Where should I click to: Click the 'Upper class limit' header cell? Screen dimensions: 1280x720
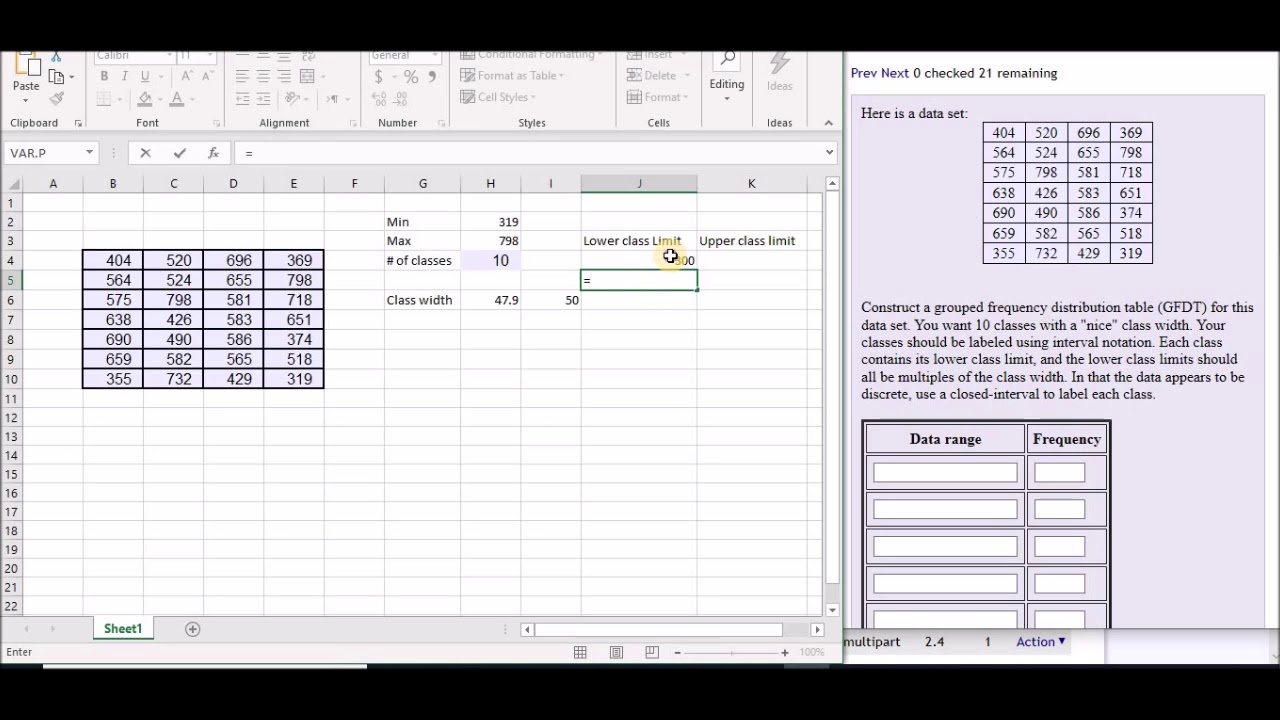(x=751, y=241)
